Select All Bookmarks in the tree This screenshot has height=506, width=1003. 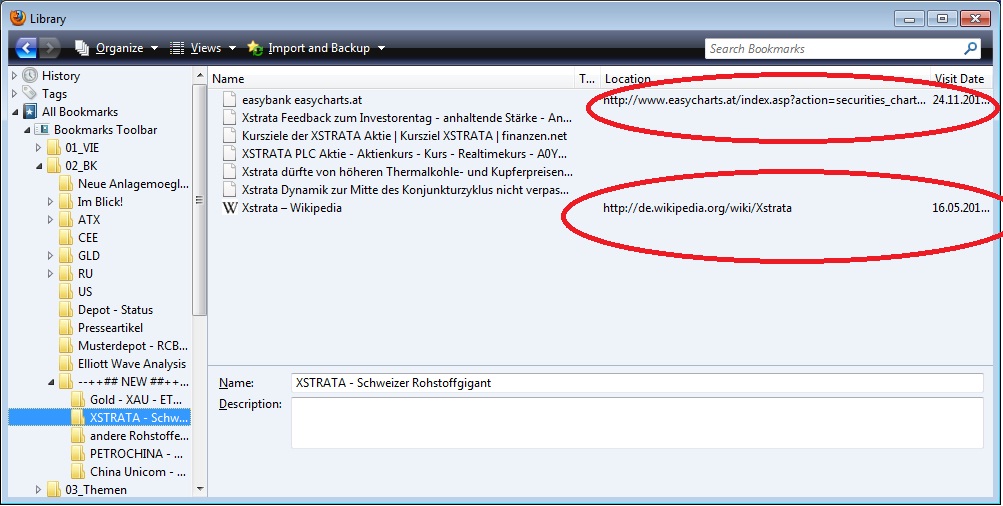80,112
